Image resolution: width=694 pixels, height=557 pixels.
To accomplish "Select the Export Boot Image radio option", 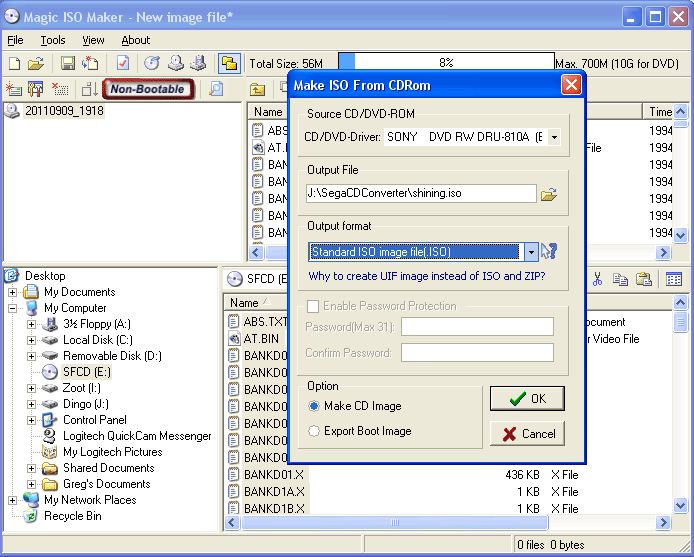I will coord(314,431).
